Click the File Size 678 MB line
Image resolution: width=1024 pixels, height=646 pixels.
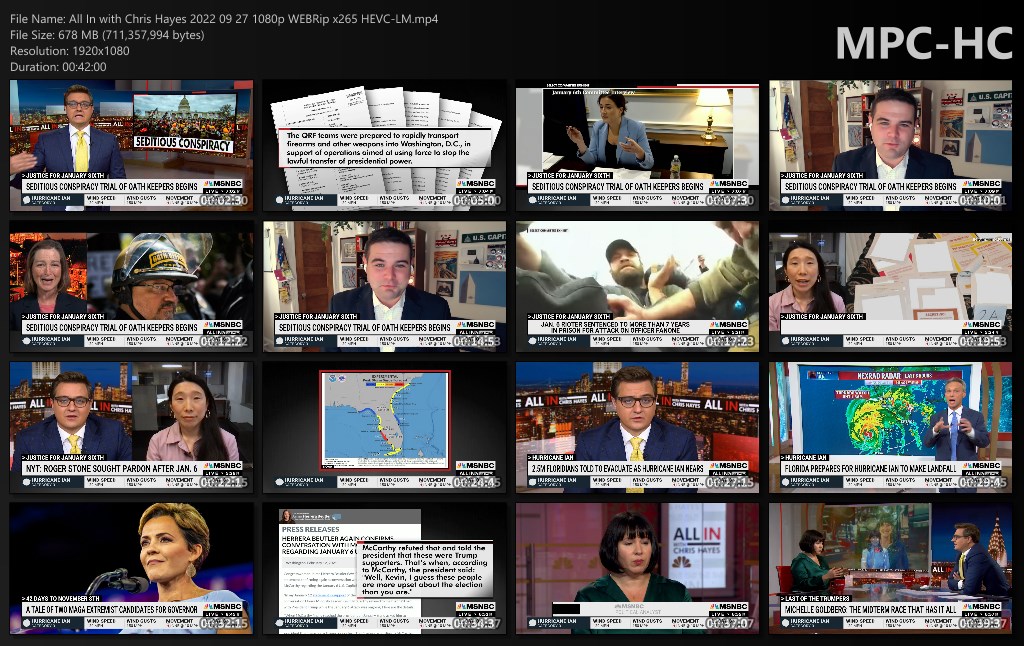(107, 35)
